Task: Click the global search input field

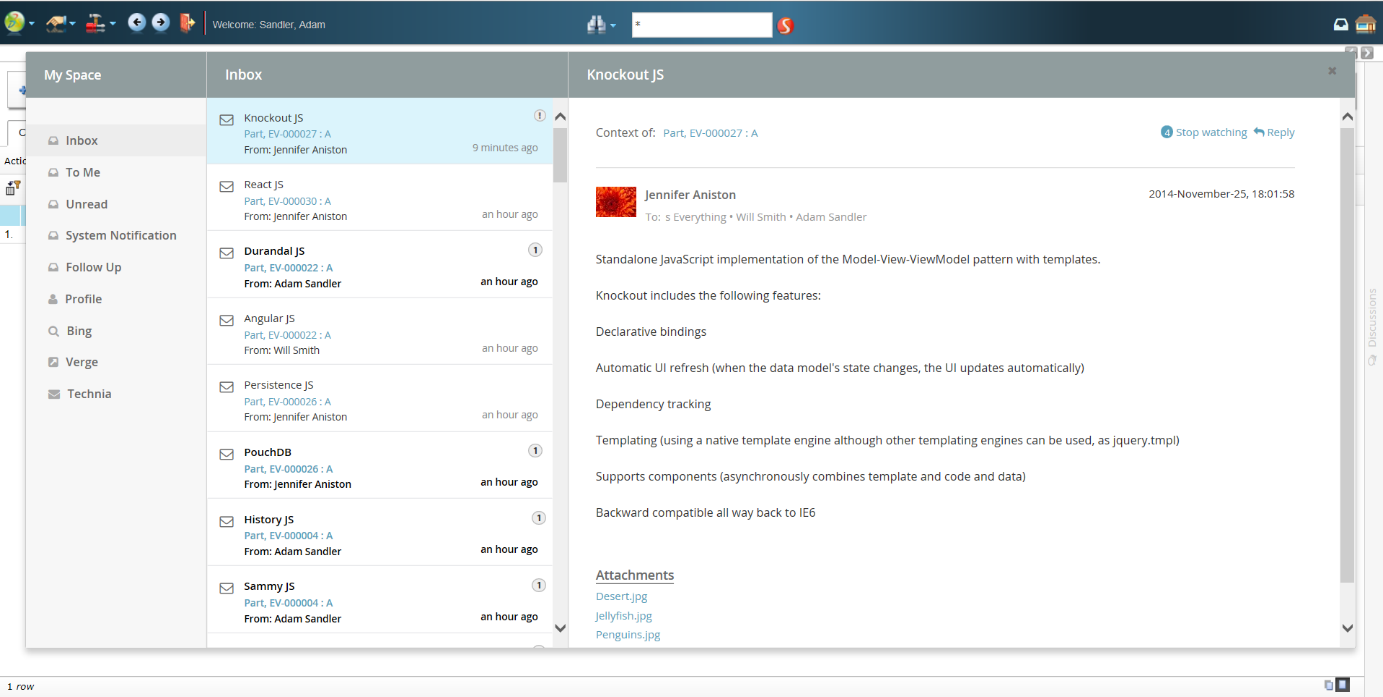Action: click(701, 25)
